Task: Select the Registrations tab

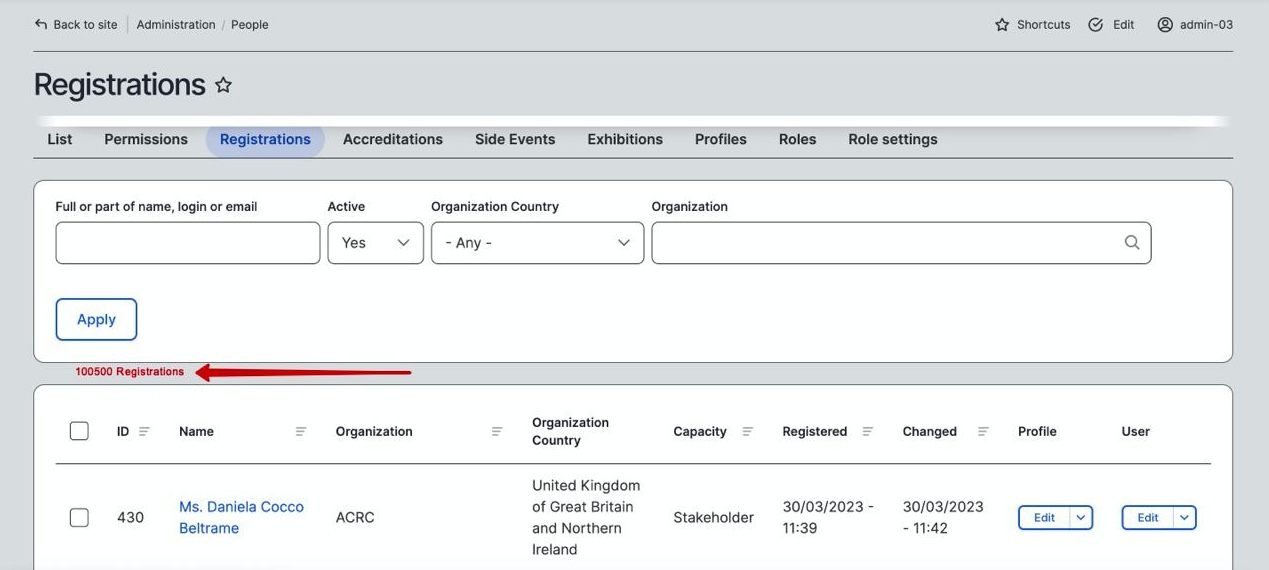Action: [x=265, y=139]
